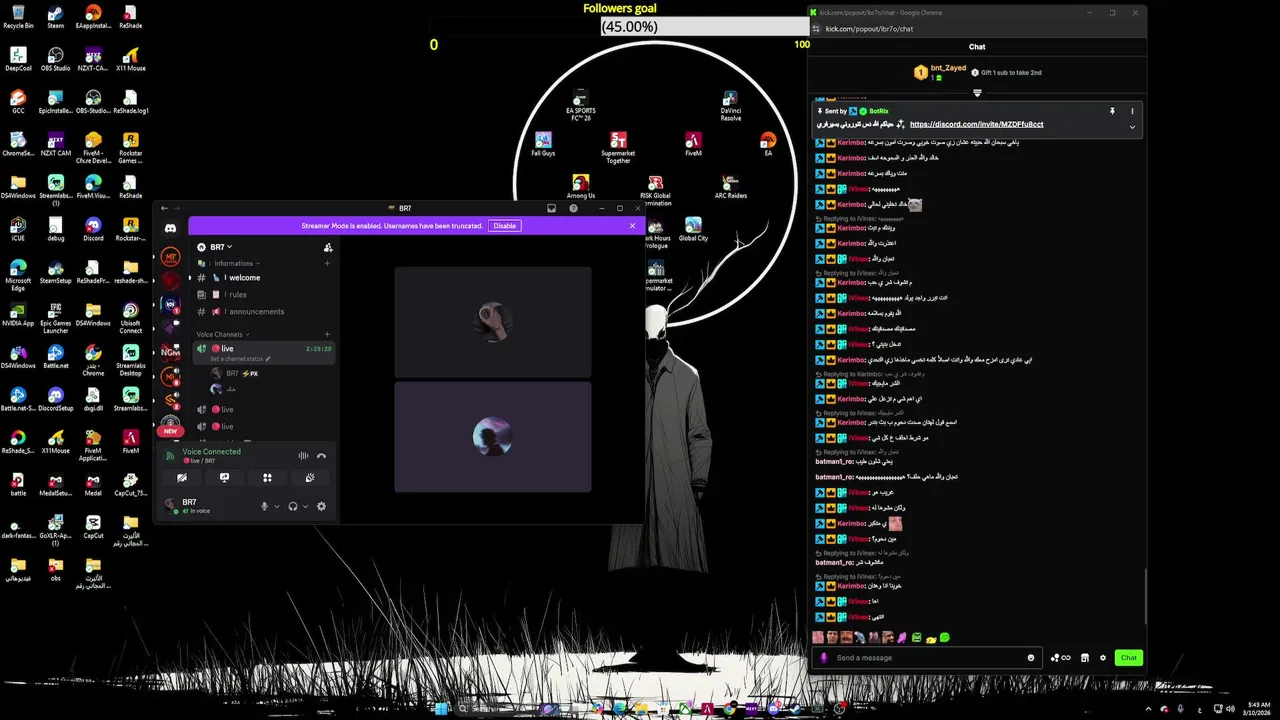Add a channel to Voice Channels category
This screenshot has width=1280, height=720.
327,334
